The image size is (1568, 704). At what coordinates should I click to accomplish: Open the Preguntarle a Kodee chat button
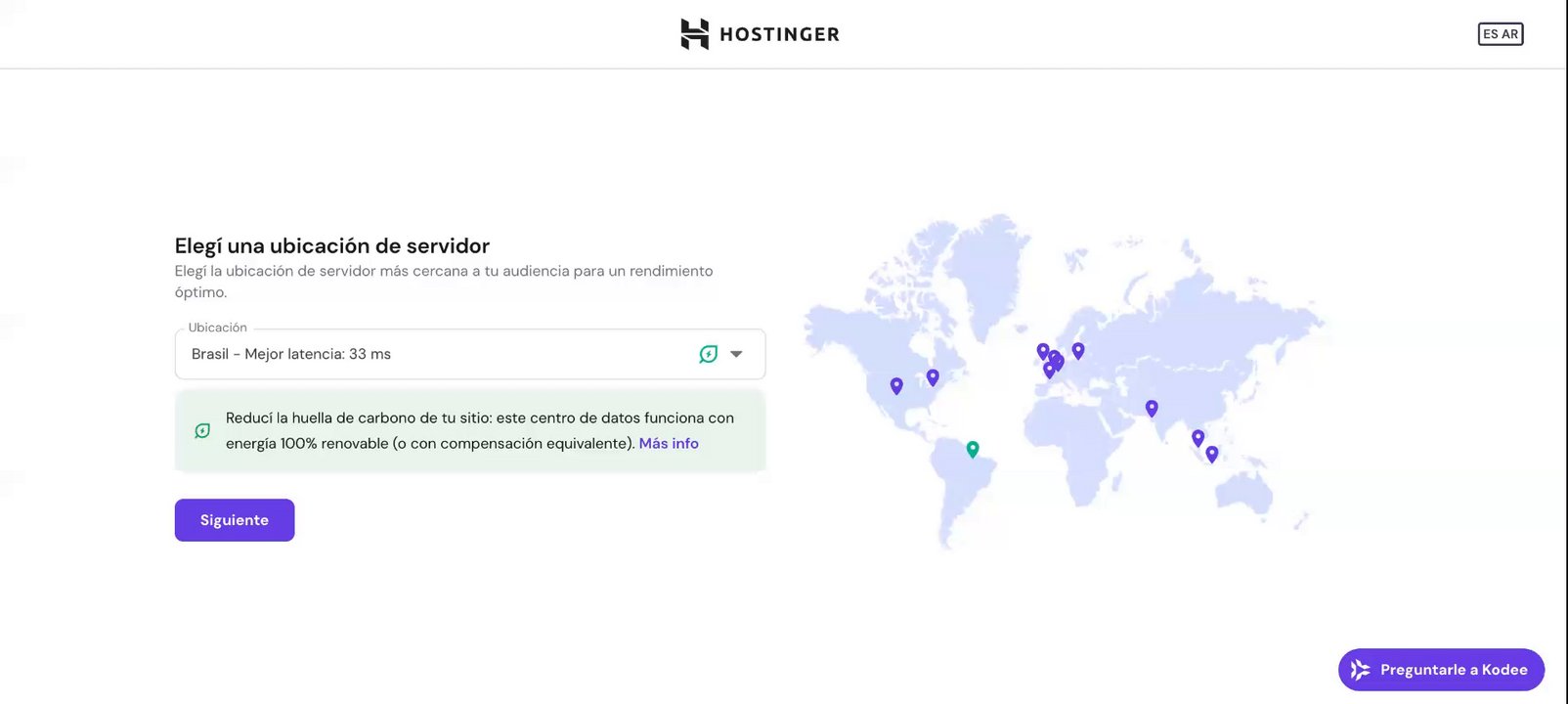tap(1441, 670)
